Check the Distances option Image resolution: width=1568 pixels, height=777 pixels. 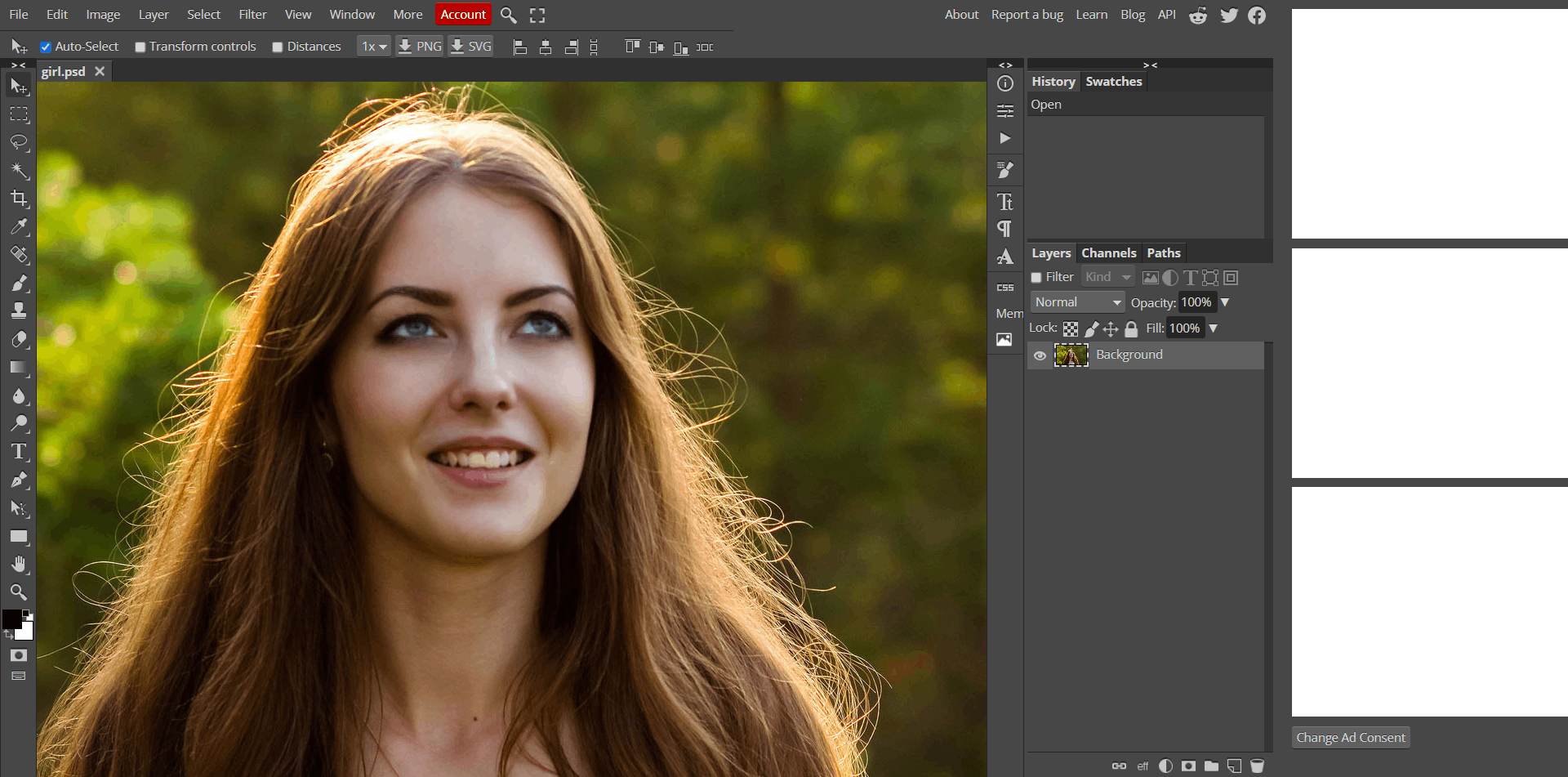coord(277,47)
